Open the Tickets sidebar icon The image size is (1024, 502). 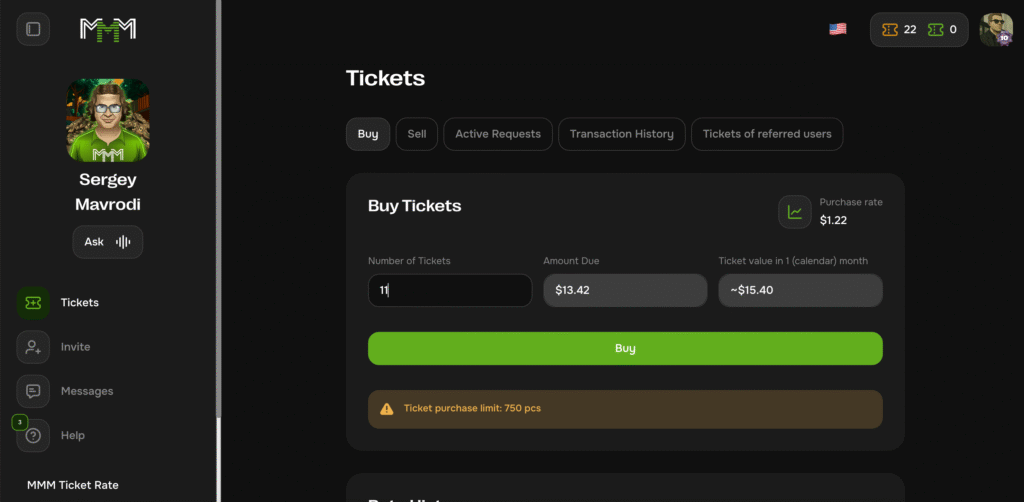(33, 303)
